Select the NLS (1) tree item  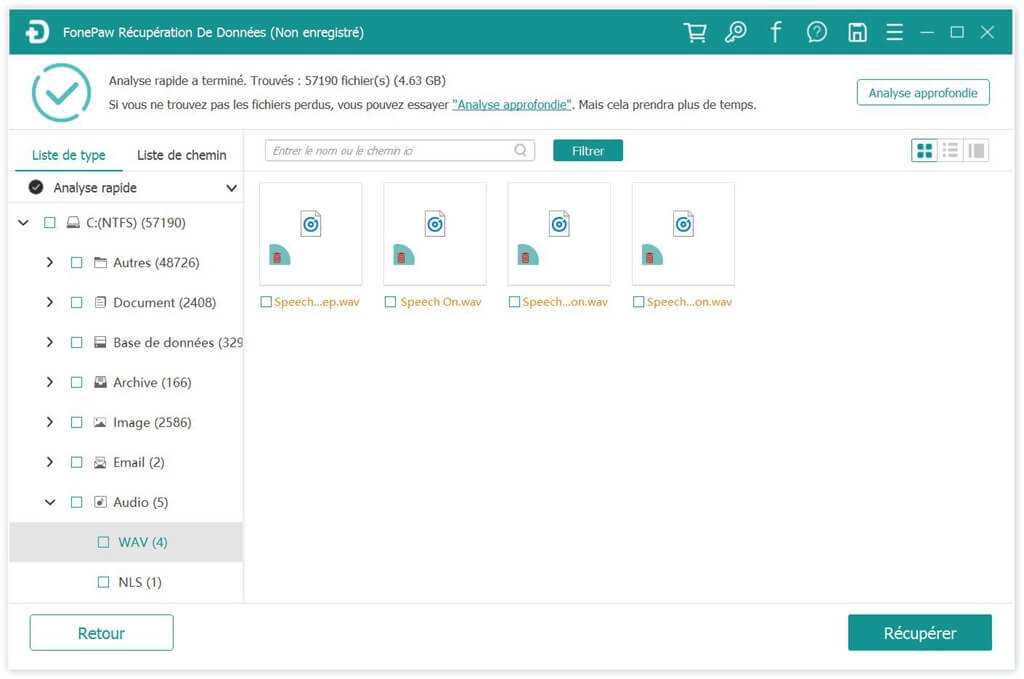click(126, 582)
